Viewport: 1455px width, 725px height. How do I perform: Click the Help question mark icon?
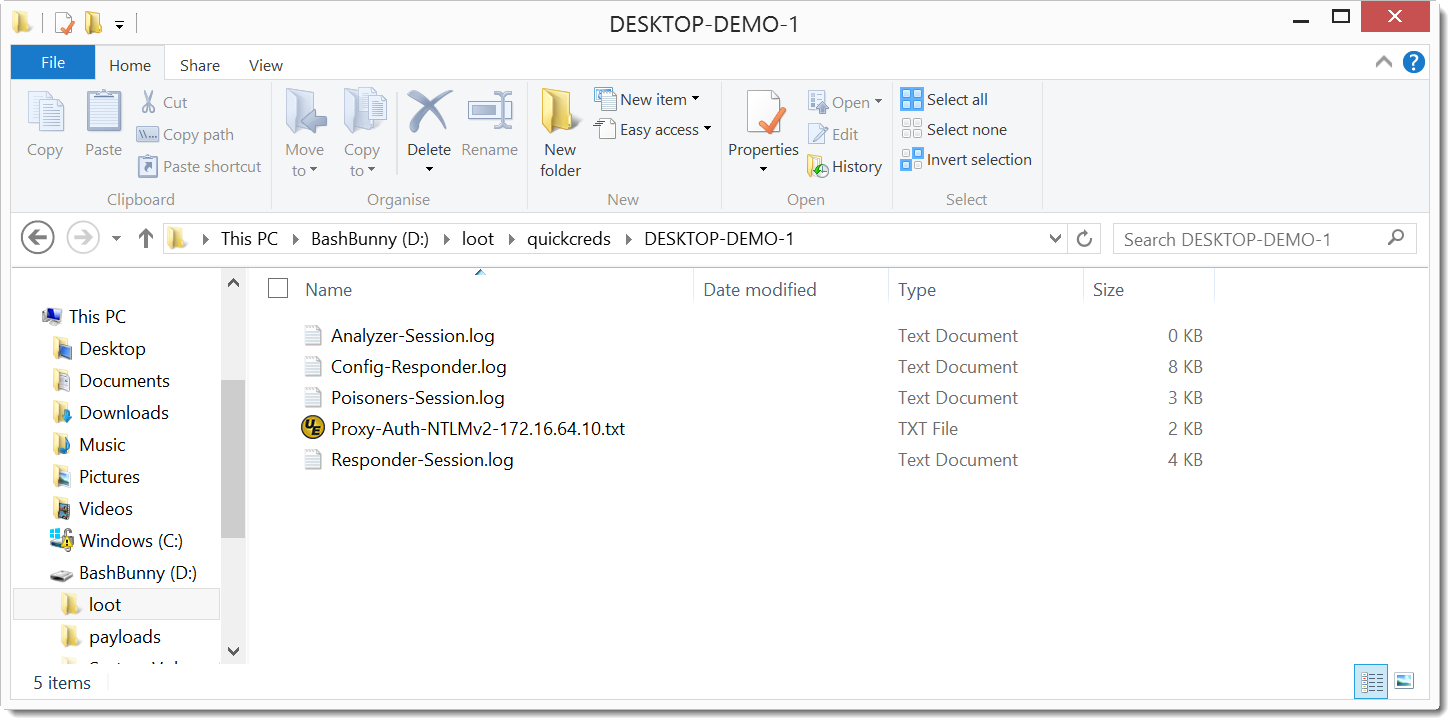[x=1413, y=62]
